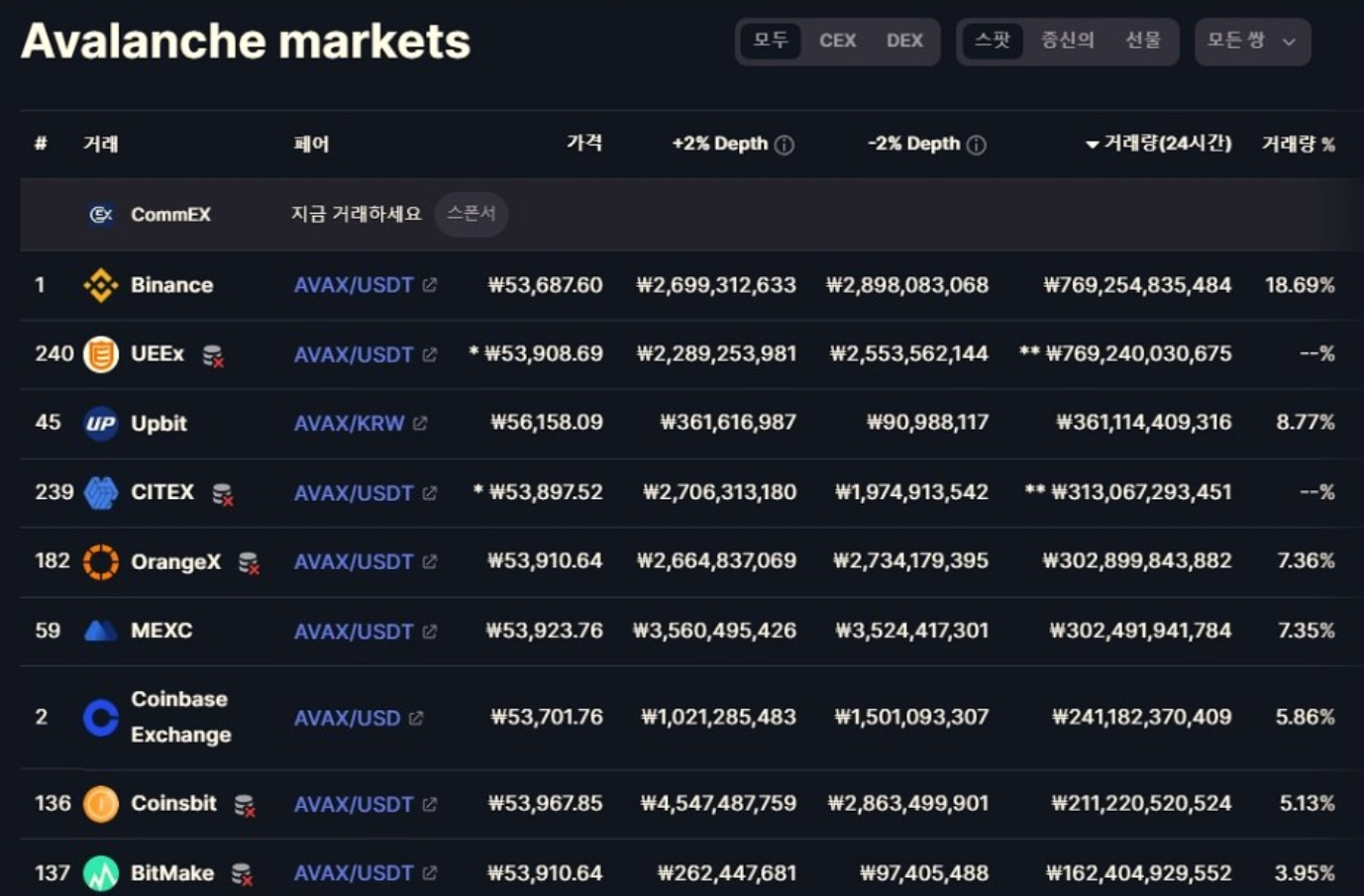Open external link icon in Coinsbit AVAX/USDT row
This screenshot has width=1364, height=896.
429,805
